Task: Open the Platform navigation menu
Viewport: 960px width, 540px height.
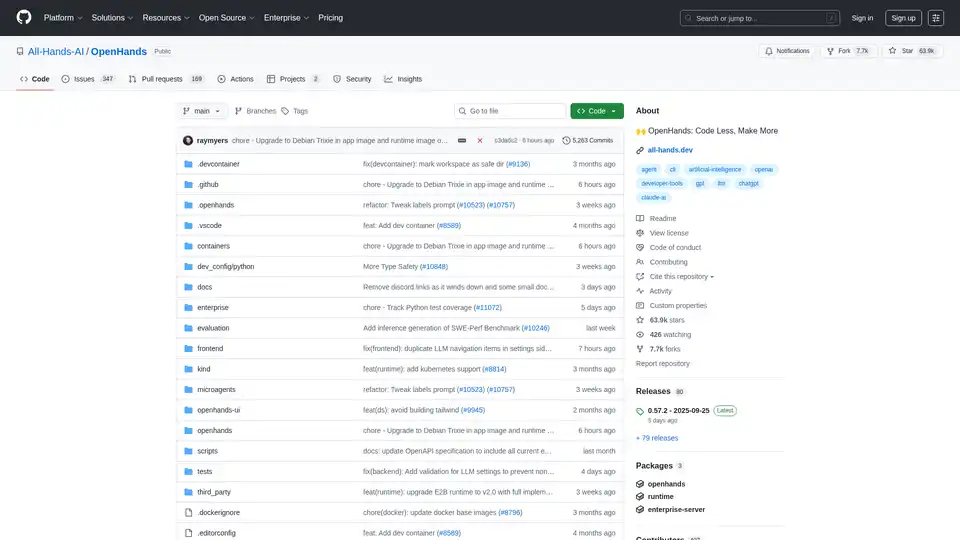Action: click(x=63, y=17)
